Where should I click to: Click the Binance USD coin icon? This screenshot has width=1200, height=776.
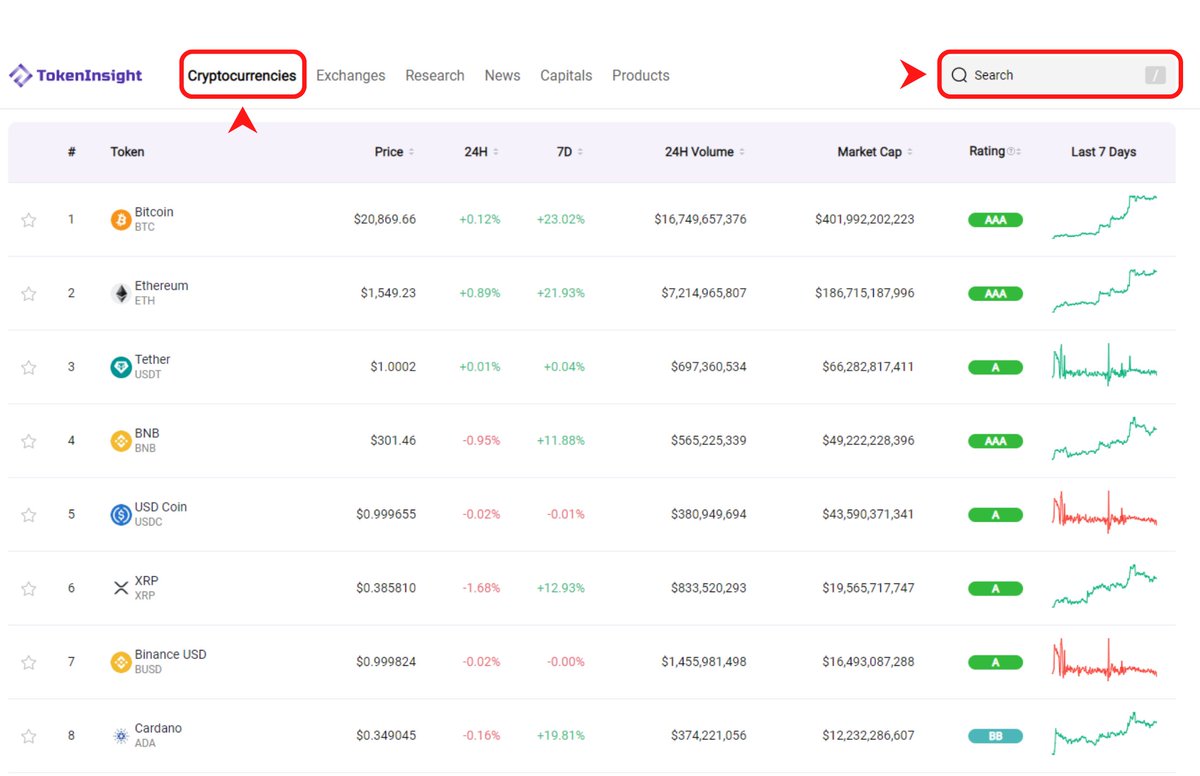[121, 662]
